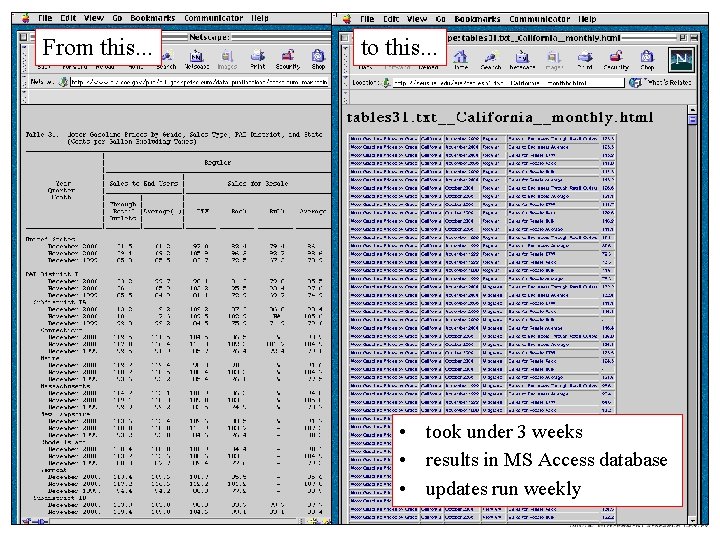Collapse personal toolbar handle in right window

[x=346, y=97]
